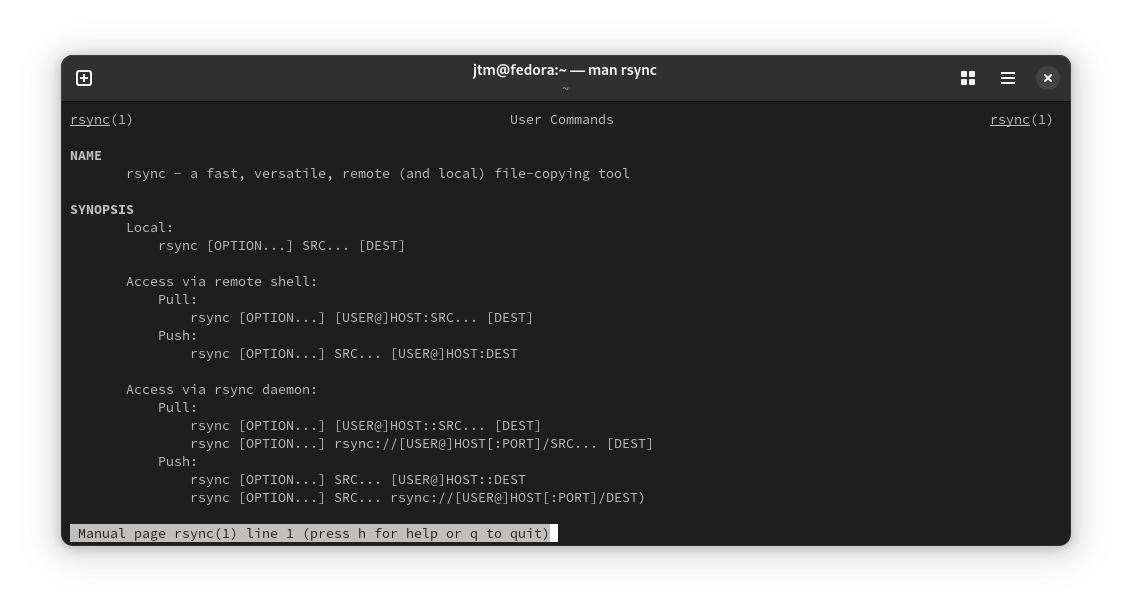Open the hamburger main menu
Viewport: 1132px width, 613px height.
1008,78
